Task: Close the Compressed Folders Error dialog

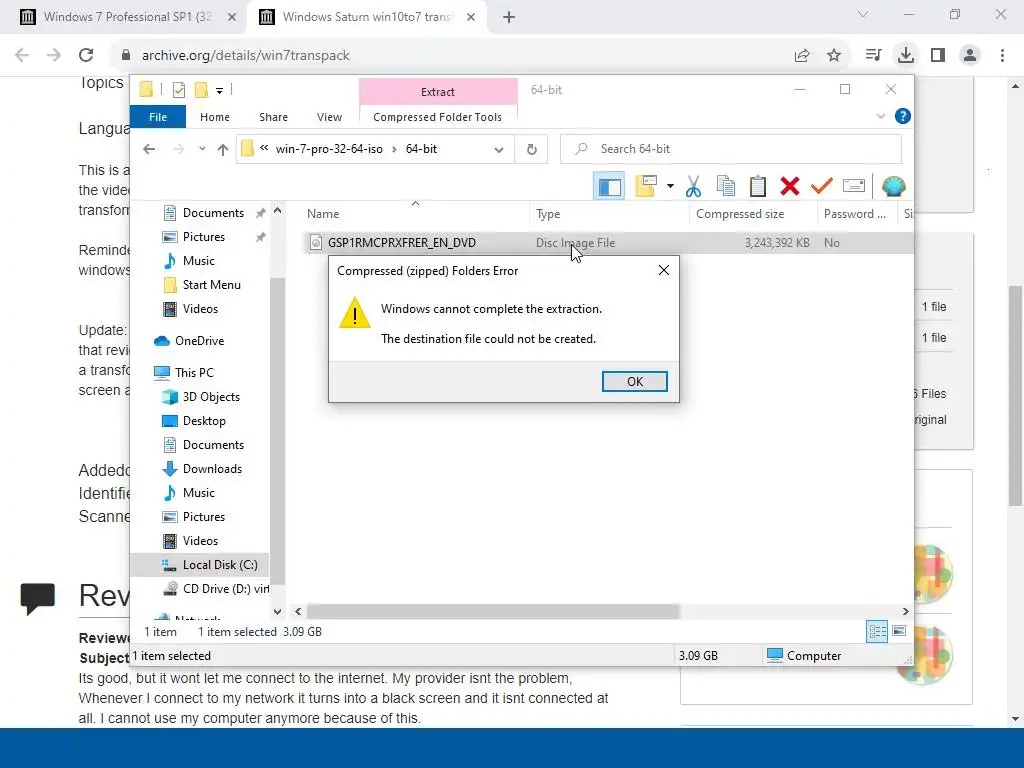Action: 664,270
